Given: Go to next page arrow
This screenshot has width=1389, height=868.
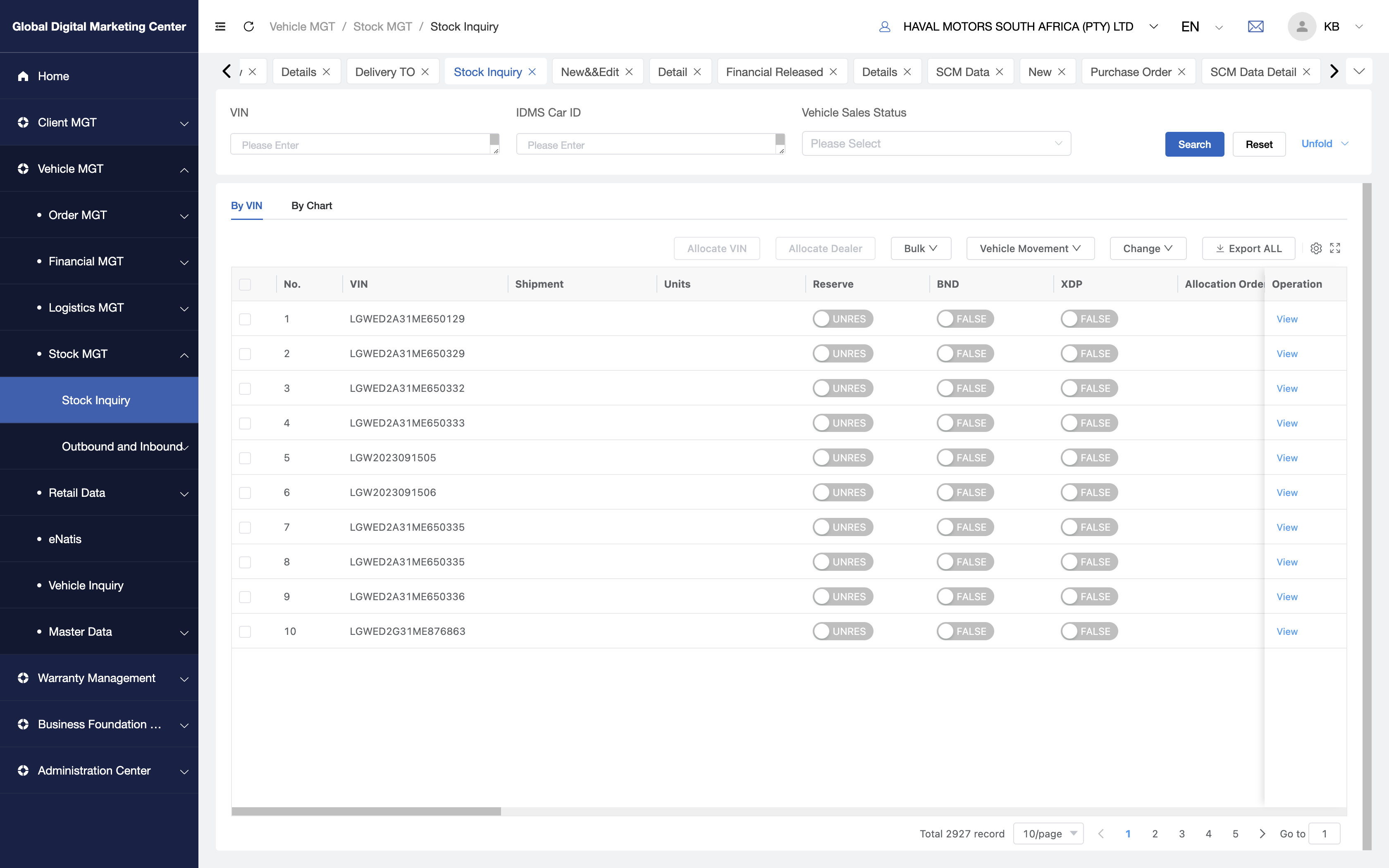Looking at the screenshot, I should [1262, 834].
